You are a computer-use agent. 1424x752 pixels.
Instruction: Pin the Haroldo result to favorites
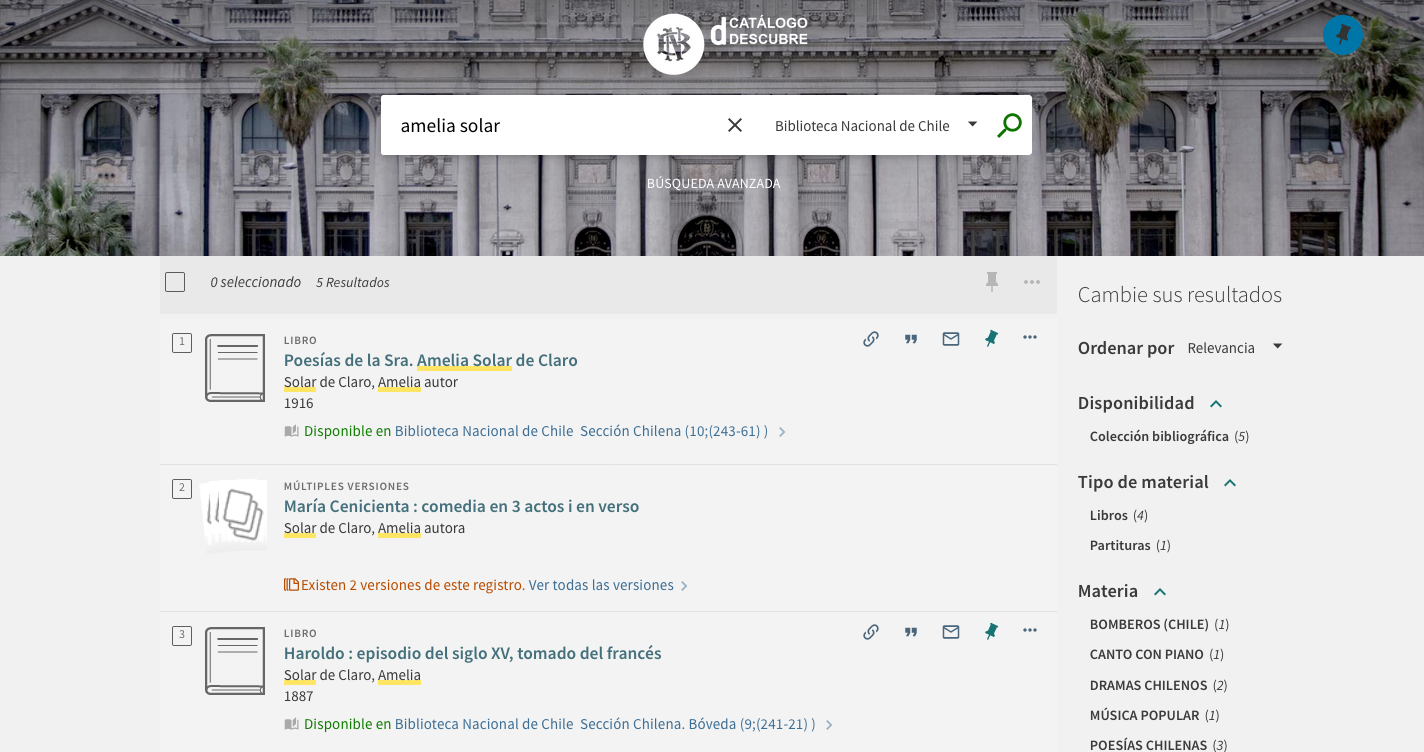click(991, 632)
